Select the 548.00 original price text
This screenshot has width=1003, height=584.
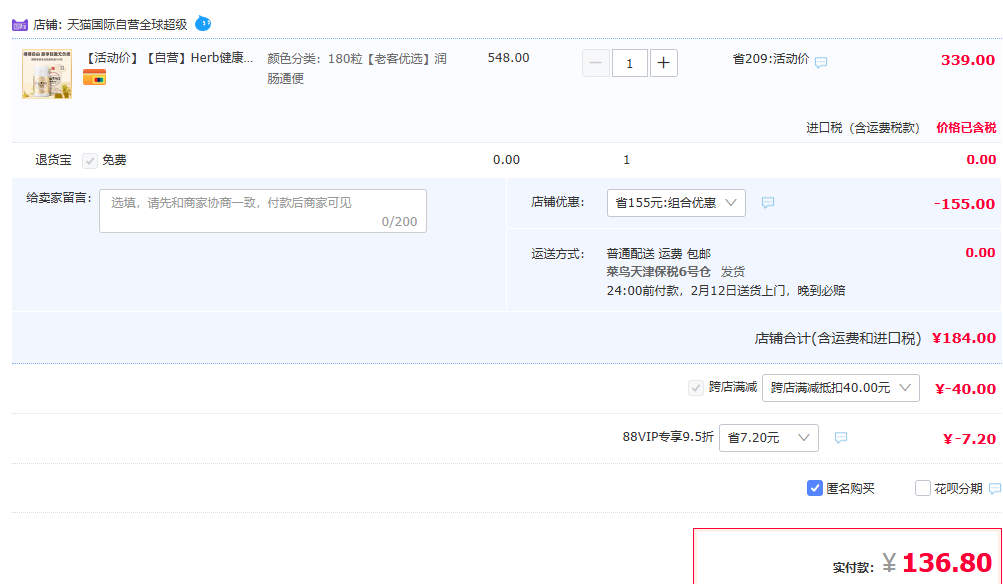pyautogui.click(x=509, y=58)
